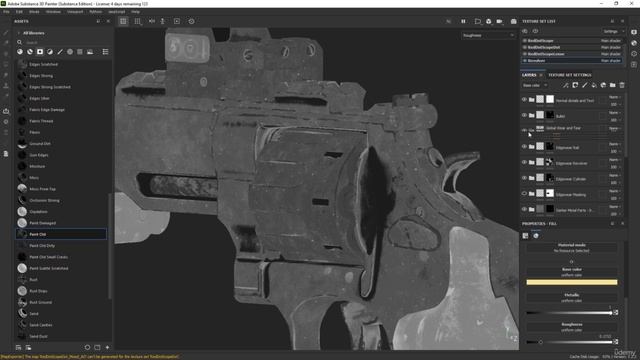Open the yellow Base color swatch
This screenshot has width=640, height=360.
tap(571, 282)
